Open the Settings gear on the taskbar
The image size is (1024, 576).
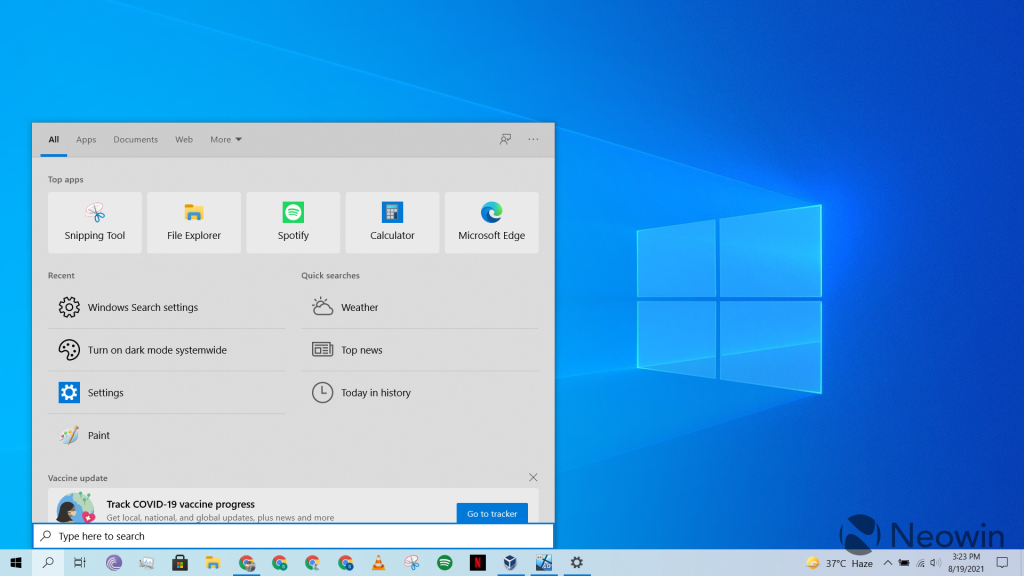pos(577,563)
